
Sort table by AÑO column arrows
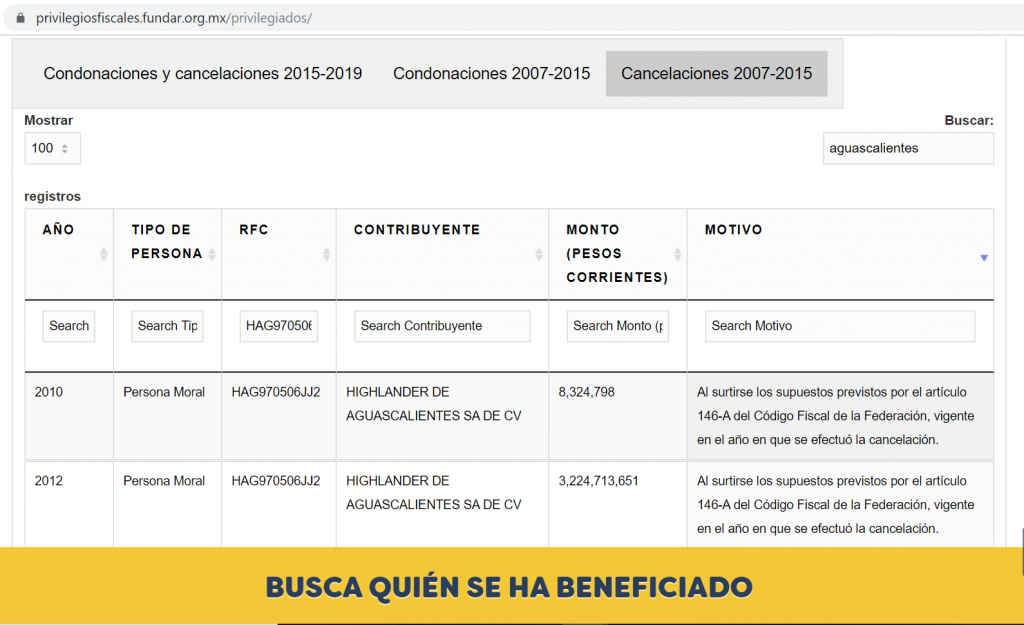(x=104, y=255)
